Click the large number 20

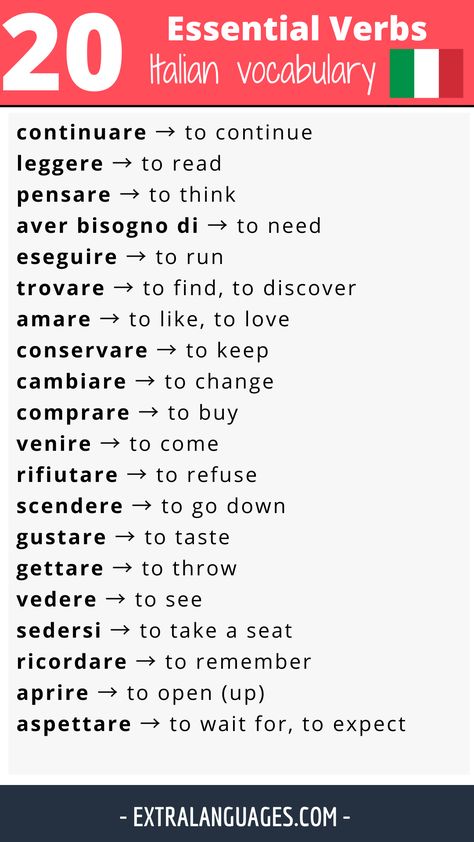tap(63, 52)
